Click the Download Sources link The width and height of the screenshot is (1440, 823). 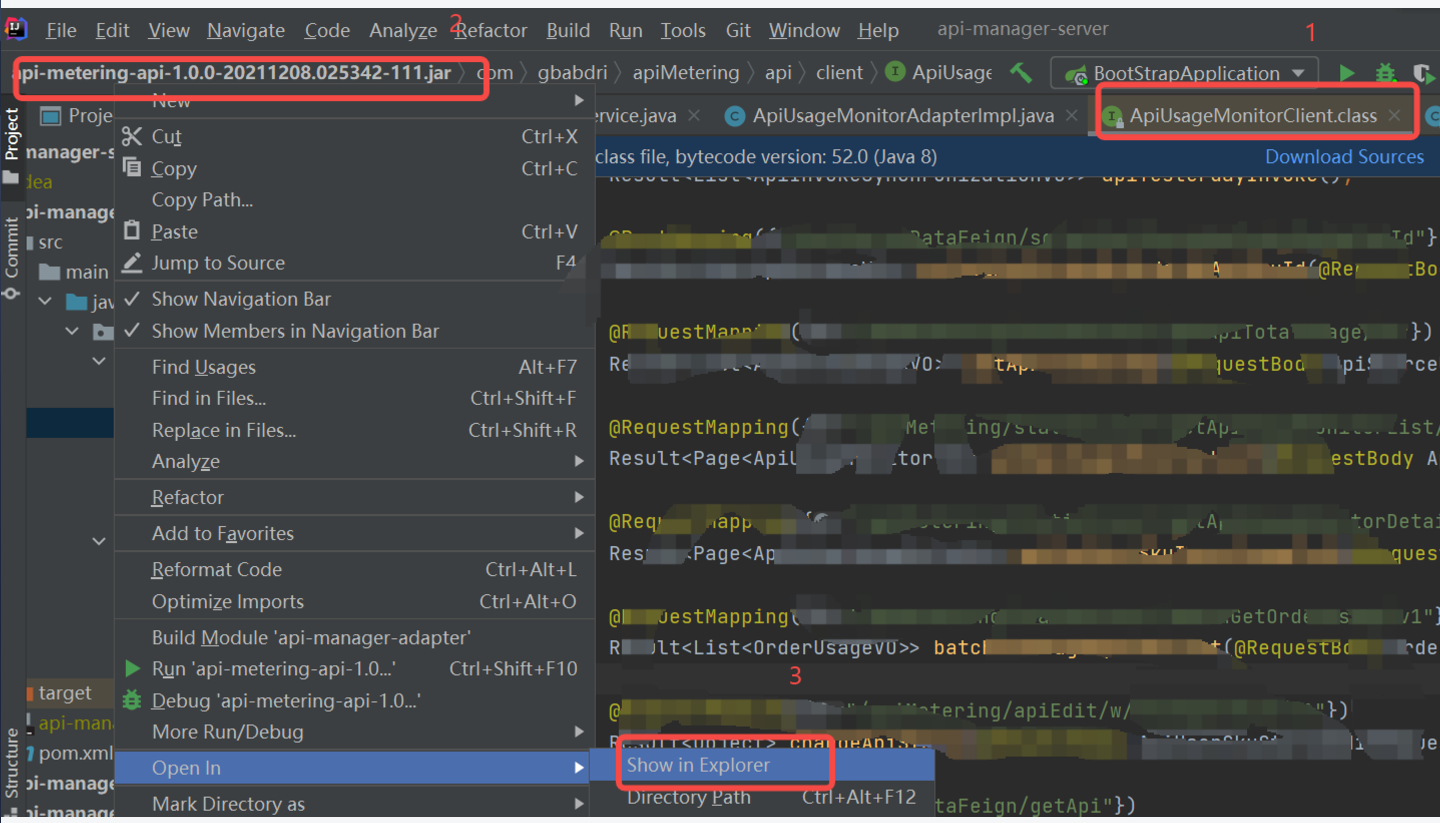(x=1344, y=156)
